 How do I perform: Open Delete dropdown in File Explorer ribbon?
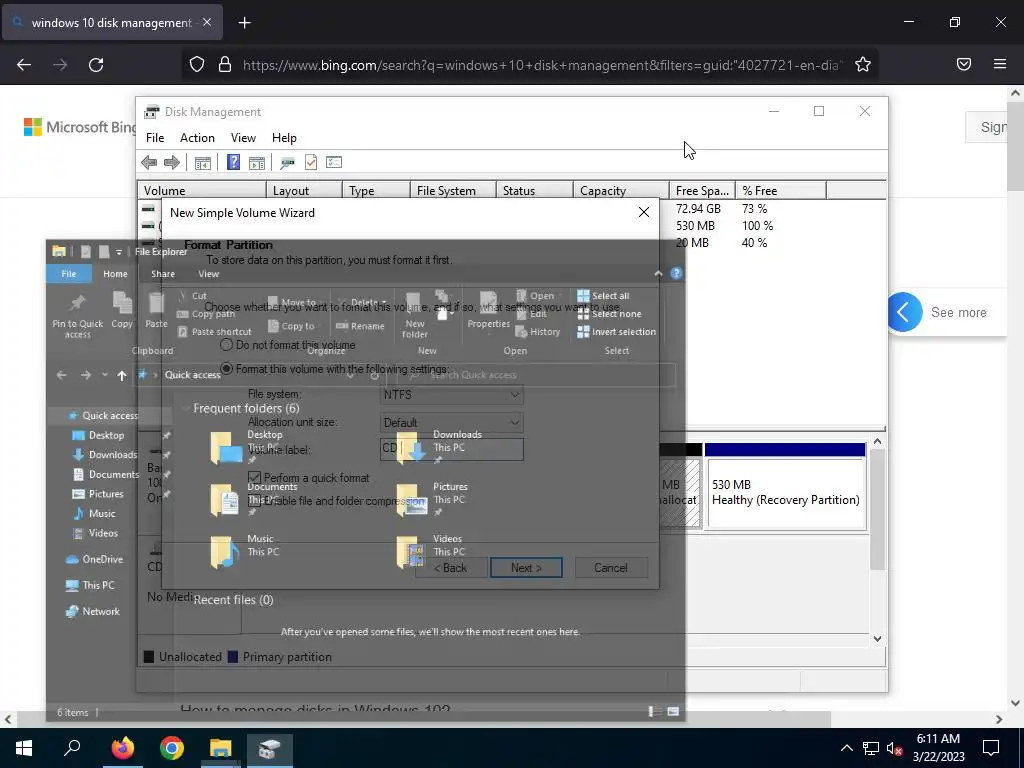tap(385, 303)
